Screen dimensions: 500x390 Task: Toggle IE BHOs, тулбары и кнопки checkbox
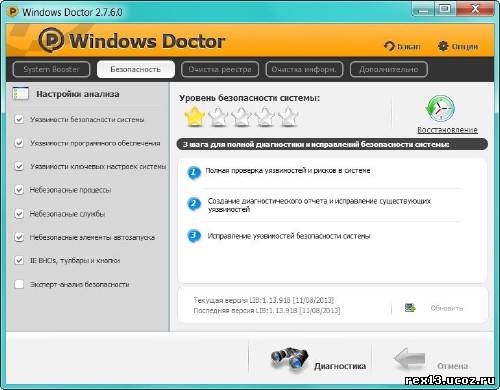point(19,260)
